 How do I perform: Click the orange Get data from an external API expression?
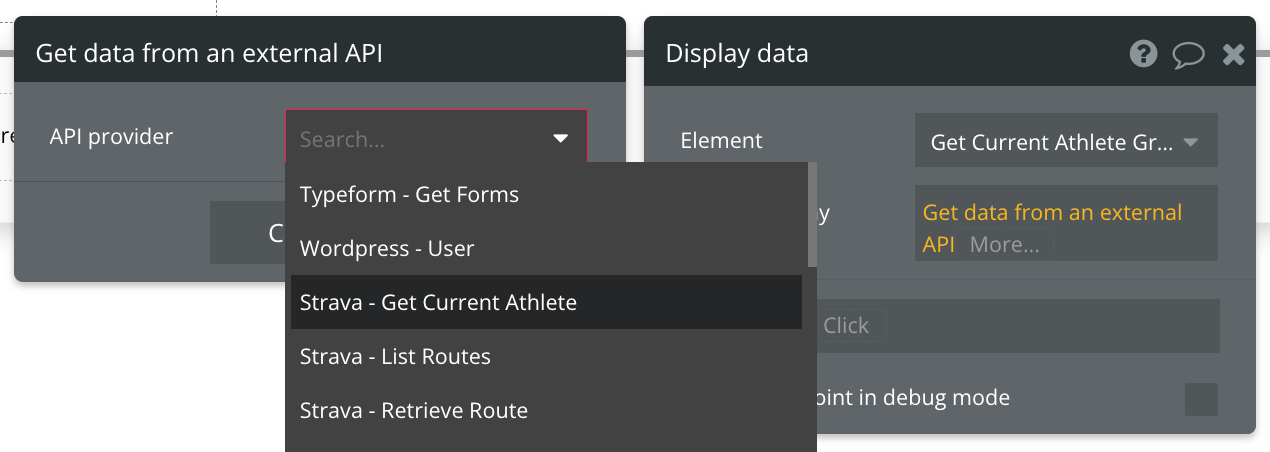(1052, 213)
